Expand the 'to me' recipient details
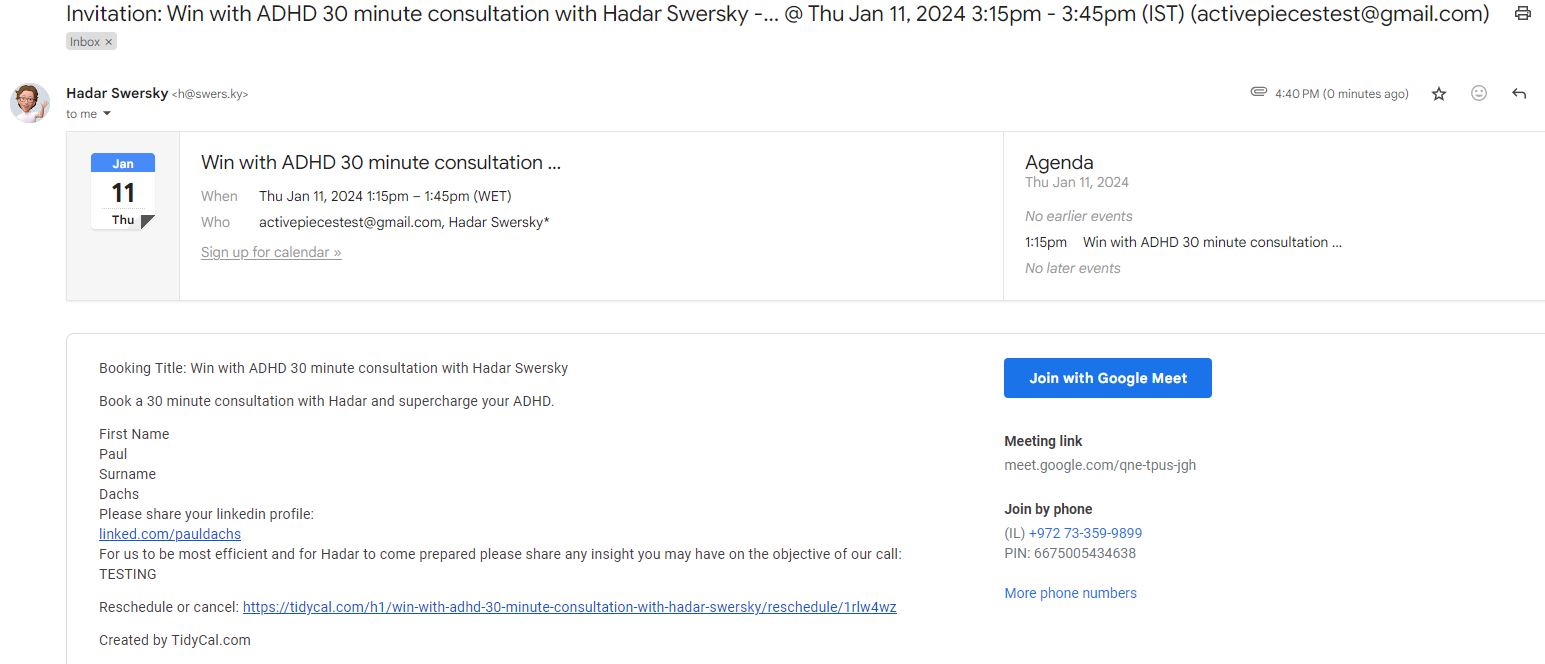Screen dimensions: 1545x664 (x=88, y=114)
